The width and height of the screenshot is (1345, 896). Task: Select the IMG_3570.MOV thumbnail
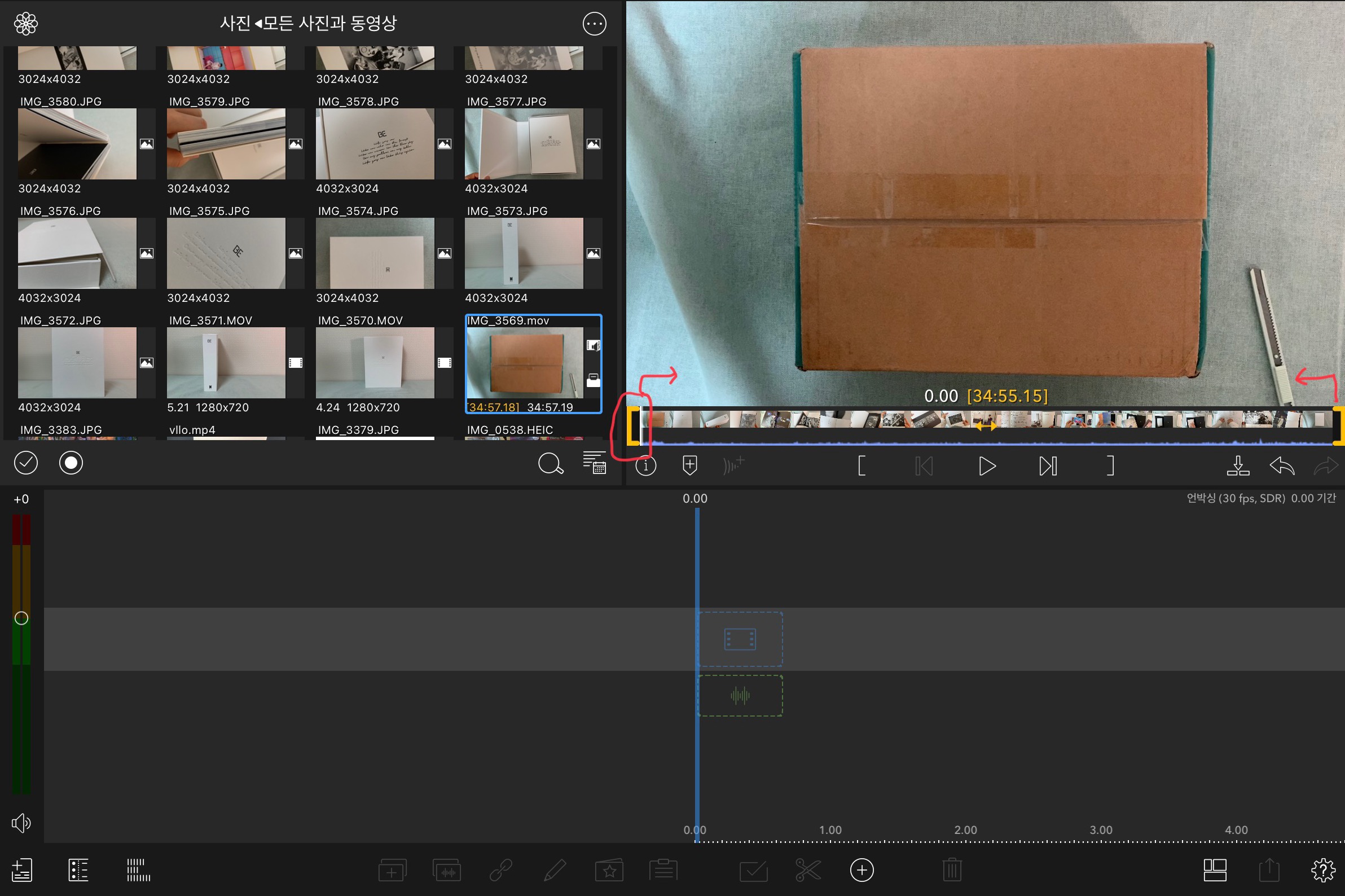[375, 363]
